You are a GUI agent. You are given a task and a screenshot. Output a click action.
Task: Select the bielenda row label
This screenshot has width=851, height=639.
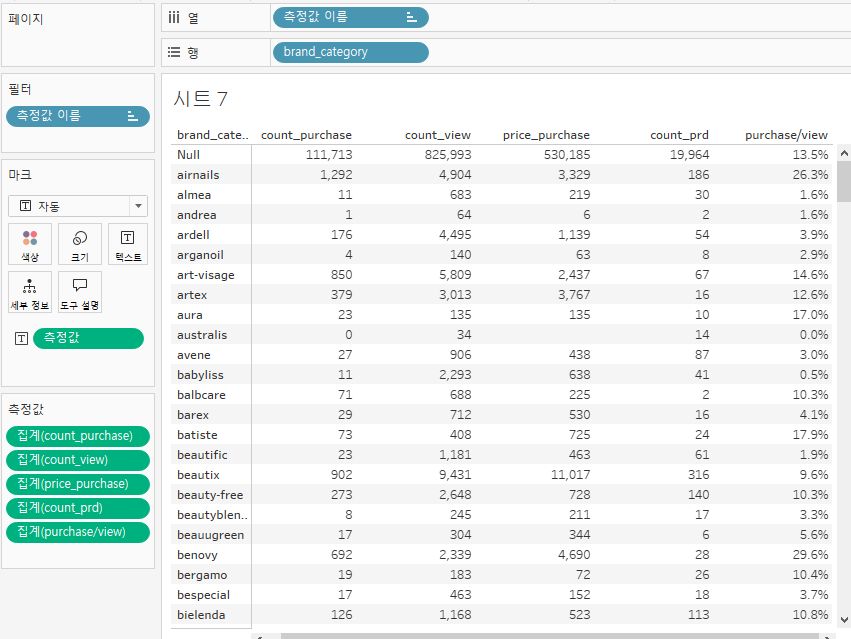pos(201,615)
